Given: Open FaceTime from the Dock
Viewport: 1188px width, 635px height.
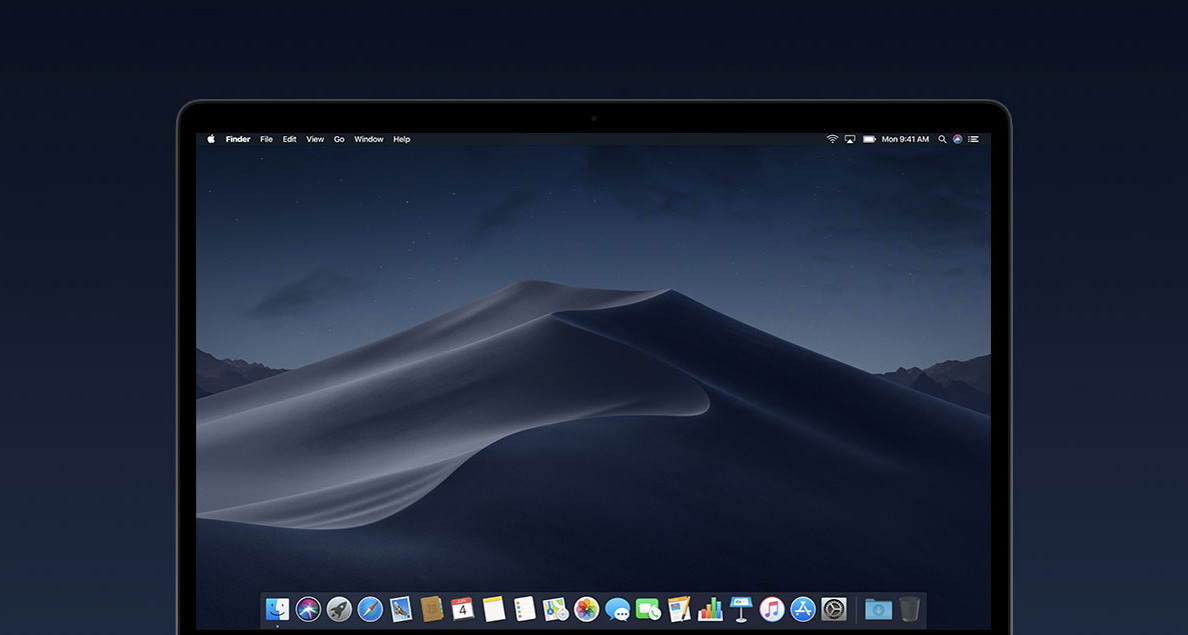Looking at the screenshot, I should (x=649, y=609).
